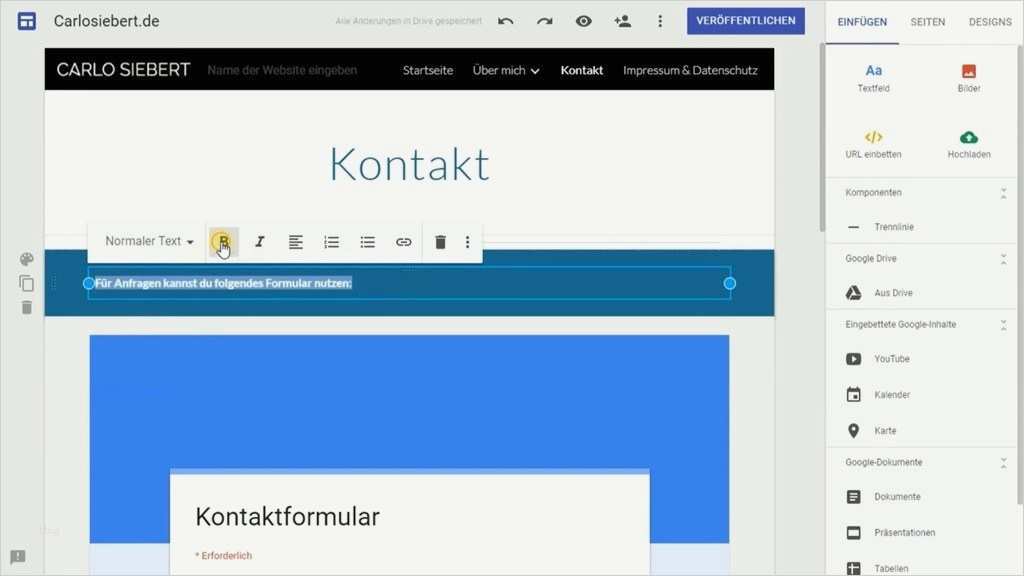
Task: Choose Hochladen upload option
Action: pyautogui.click(x=968, y=144)
